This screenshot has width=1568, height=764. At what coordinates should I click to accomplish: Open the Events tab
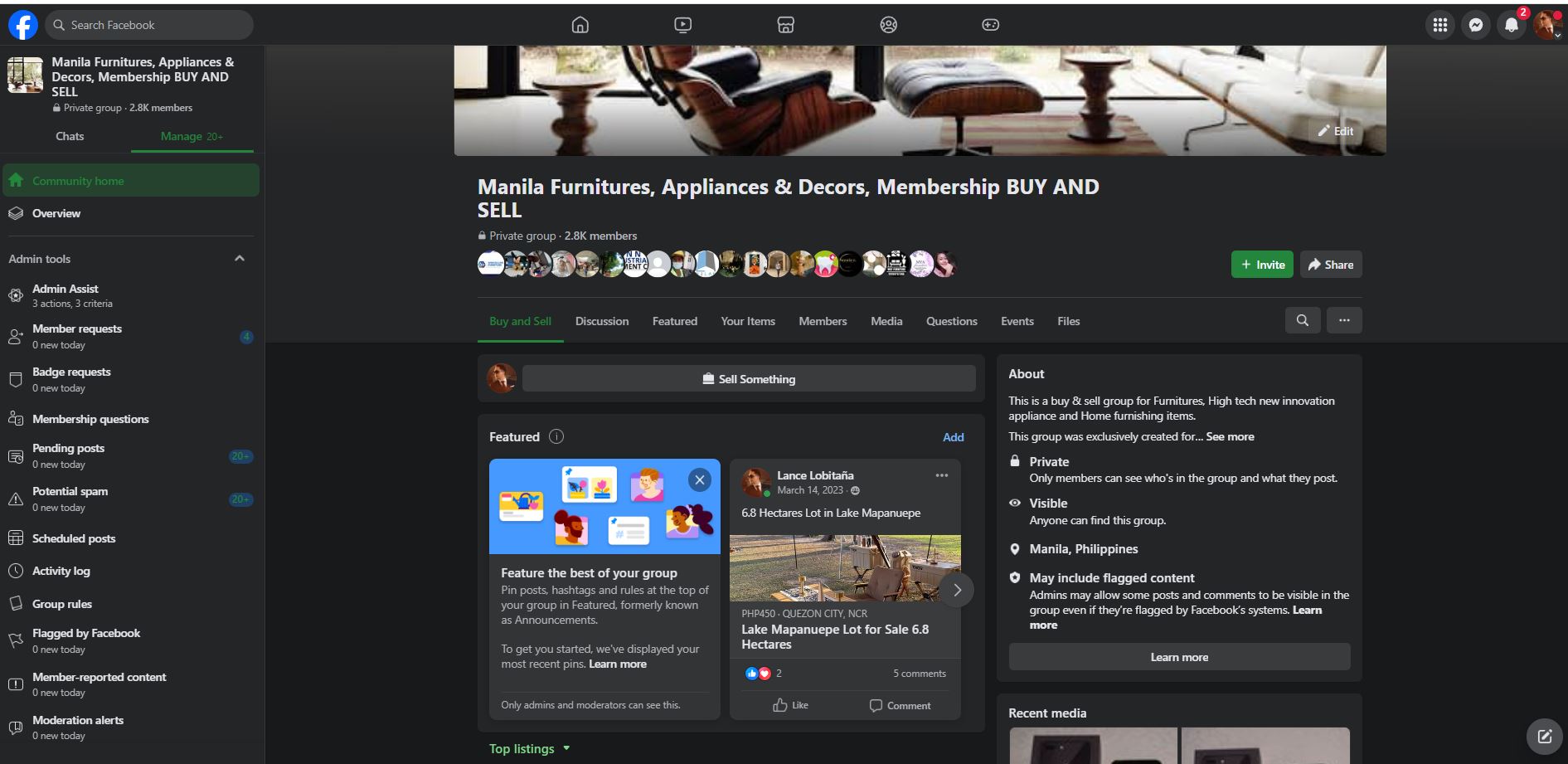coord(1017,321)
